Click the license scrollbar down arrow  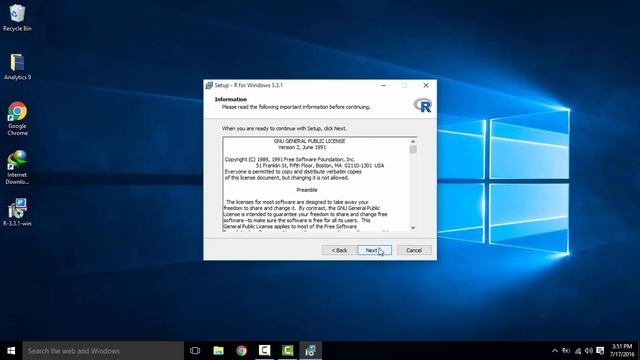pyautogui.click(x=413, y=227)
